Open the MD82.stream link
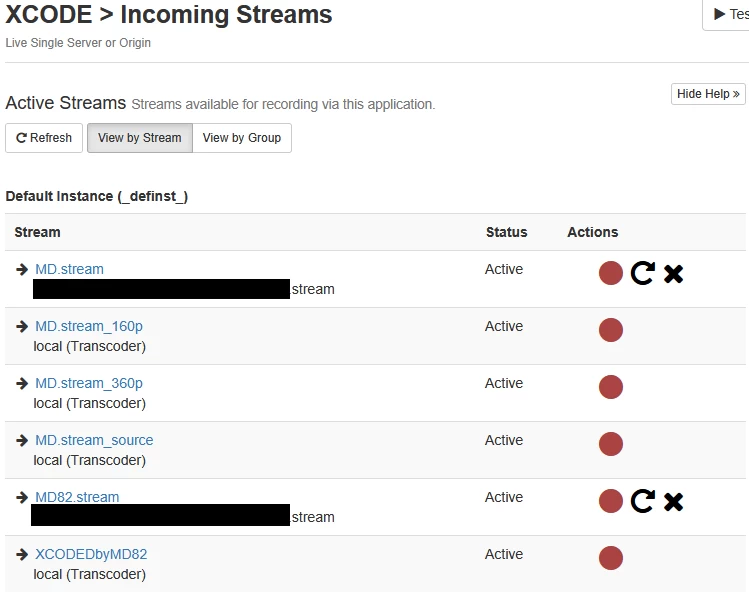Screen dimensions: 749x597 click(77, 497)
